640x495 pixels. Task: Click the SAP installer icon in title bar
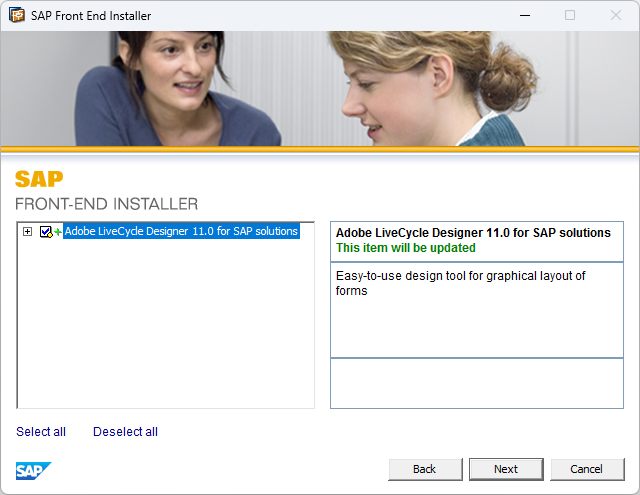point(17,16)
